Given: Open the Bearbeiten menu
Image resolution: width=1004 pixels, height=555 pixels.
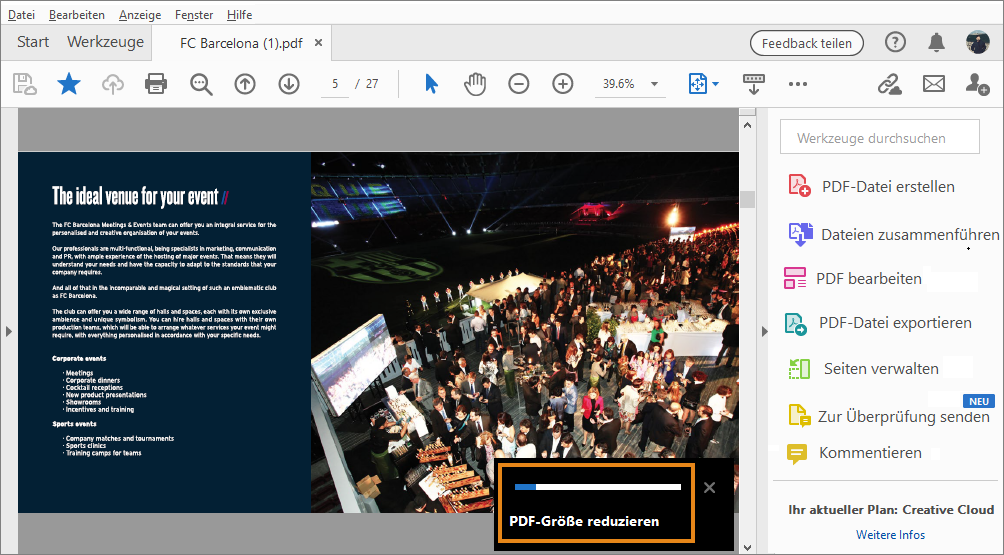Looking at the screenshot, I should click(x=77, y=14).
